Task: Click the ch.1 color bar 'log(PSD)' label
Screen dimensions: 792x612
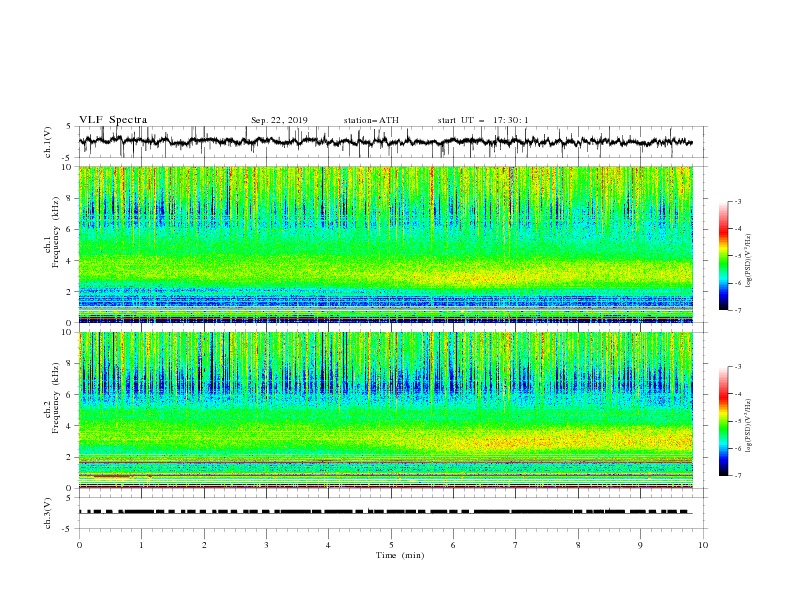Action: click(748, 261)
